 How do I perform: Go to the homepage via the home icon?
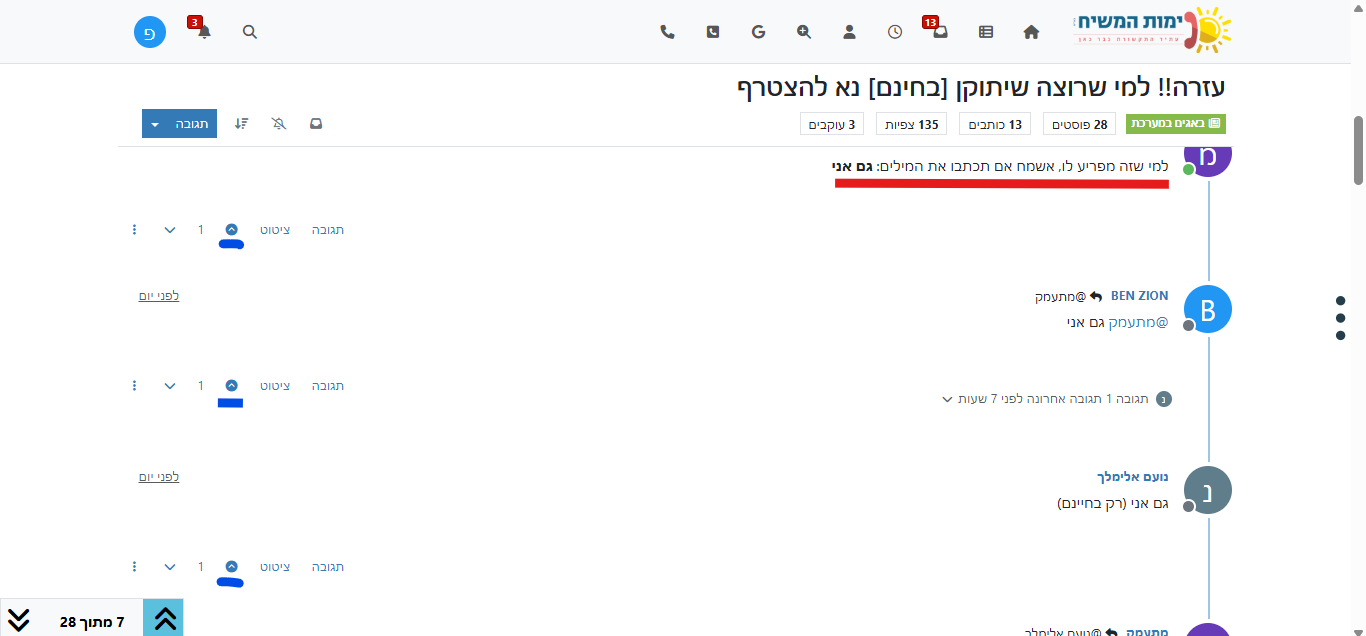(x=1031, y=31)
